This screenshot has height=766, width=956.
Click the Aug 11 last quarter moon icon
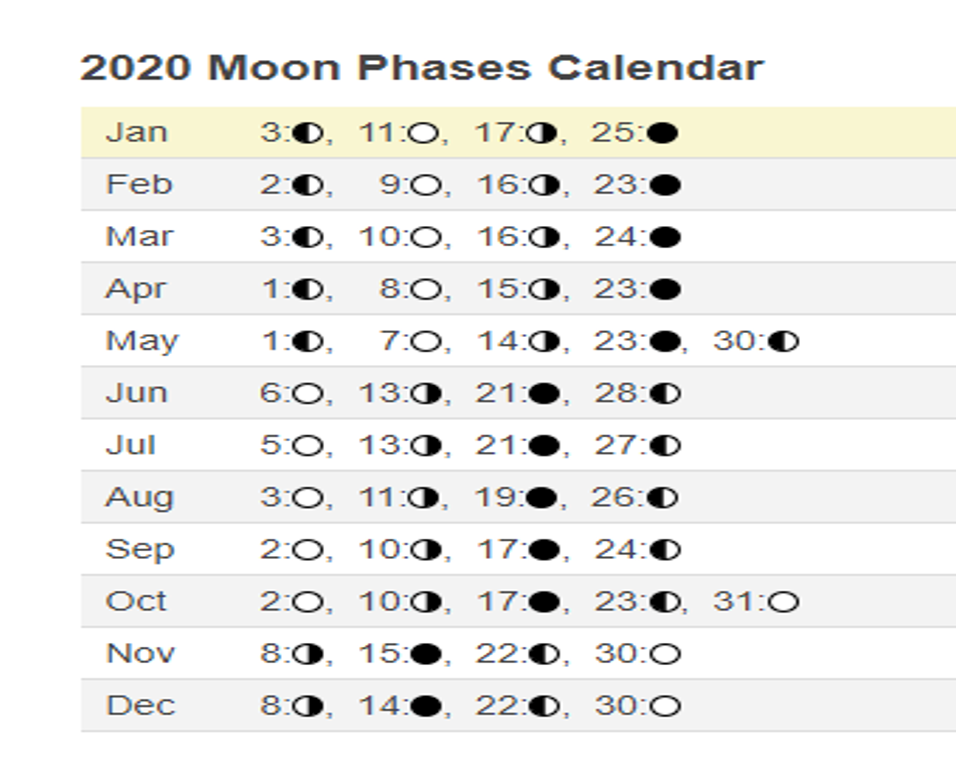click(x=423, y=498)
